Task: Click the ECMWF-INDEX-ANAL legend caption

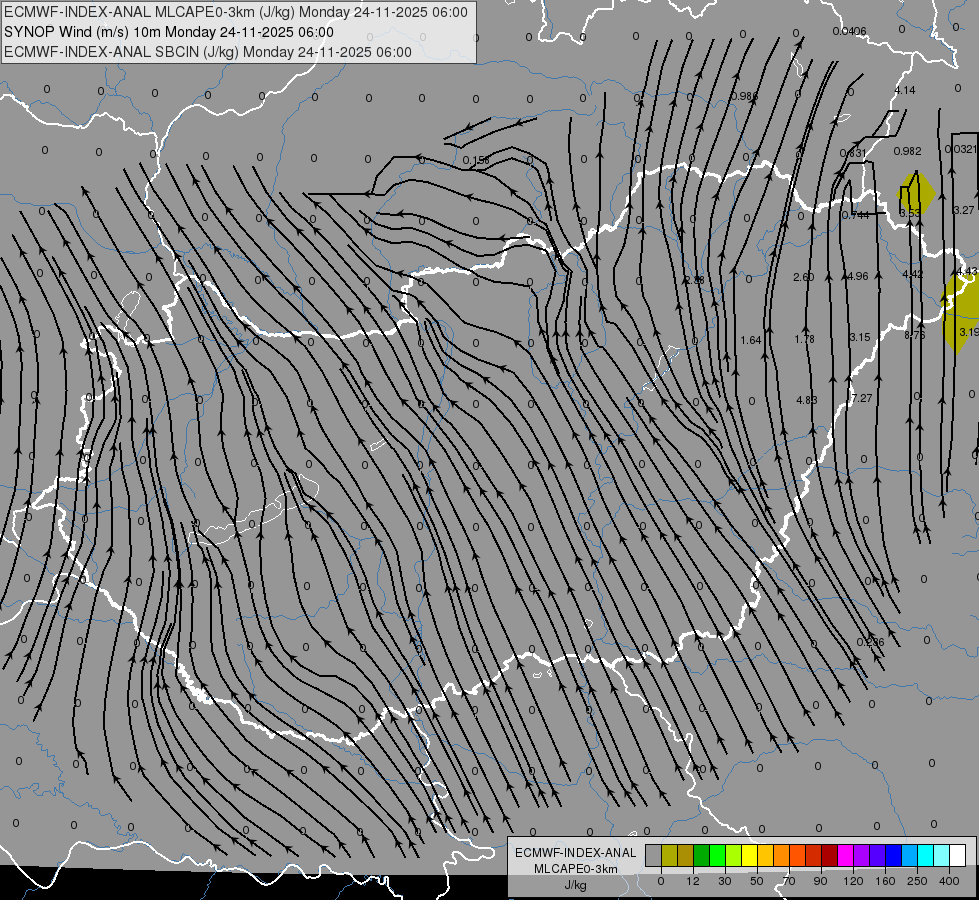Action: pyautogui.click(x=576, y=853)
